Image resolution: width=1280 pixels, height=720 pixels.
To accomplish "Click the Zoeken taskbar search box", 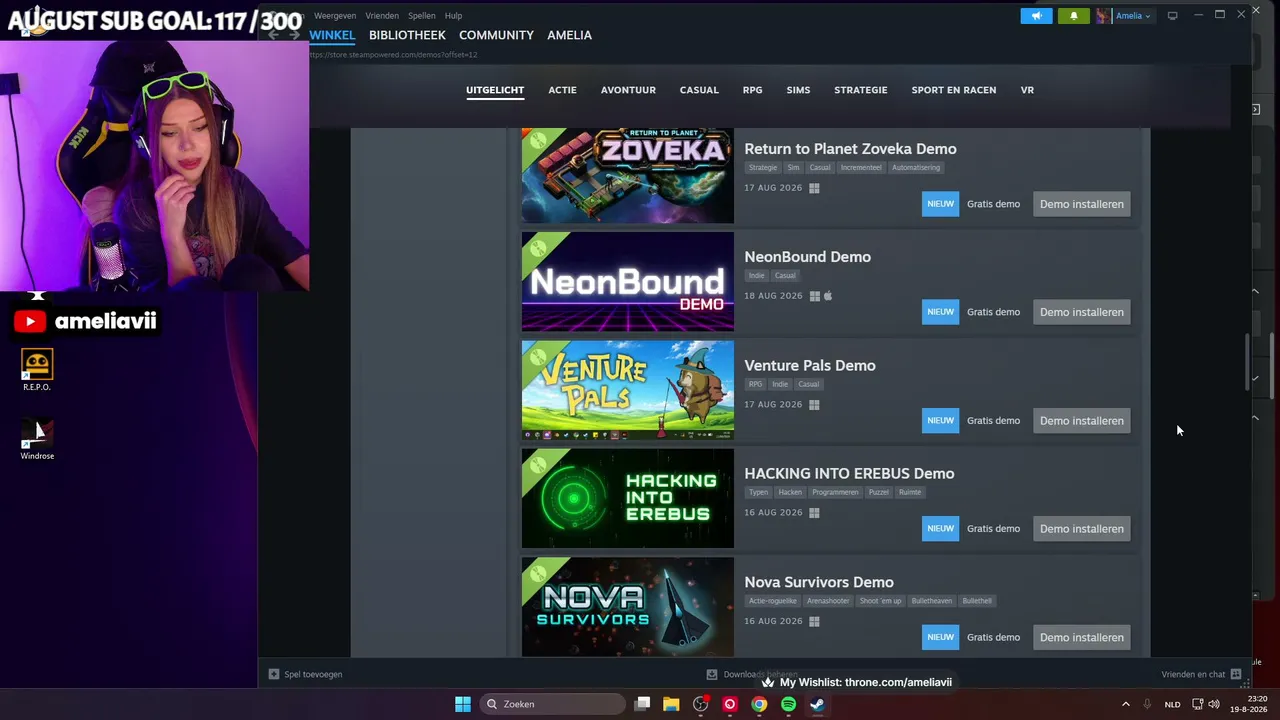I will tap(553, 704).
